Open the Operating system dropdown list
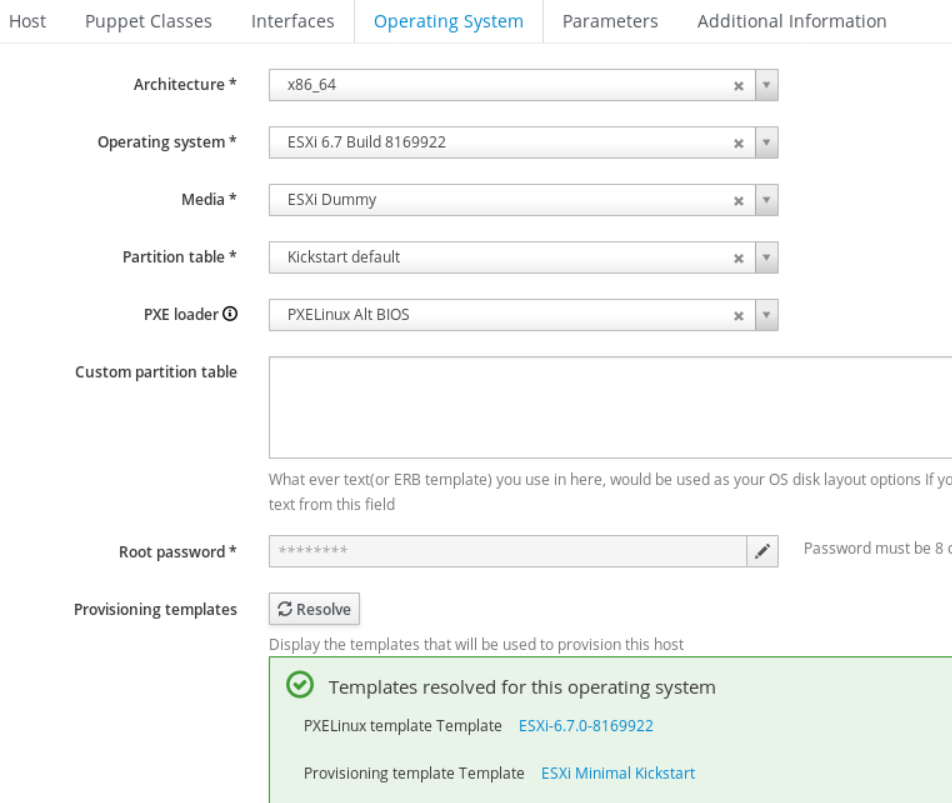Screen dimensions: 952x803 tap(766, 143)
